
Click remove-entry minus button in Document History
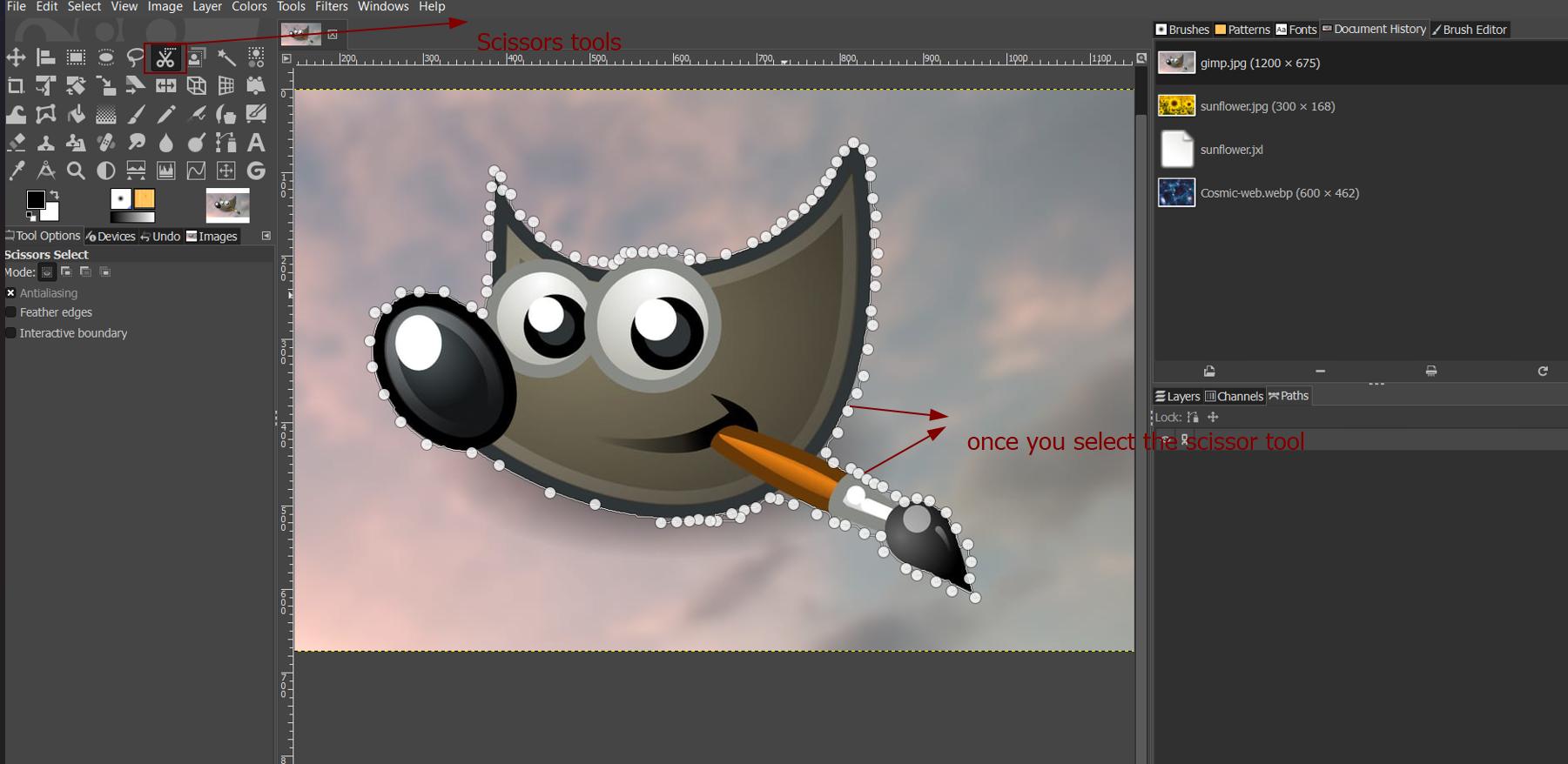(1320, 372)
